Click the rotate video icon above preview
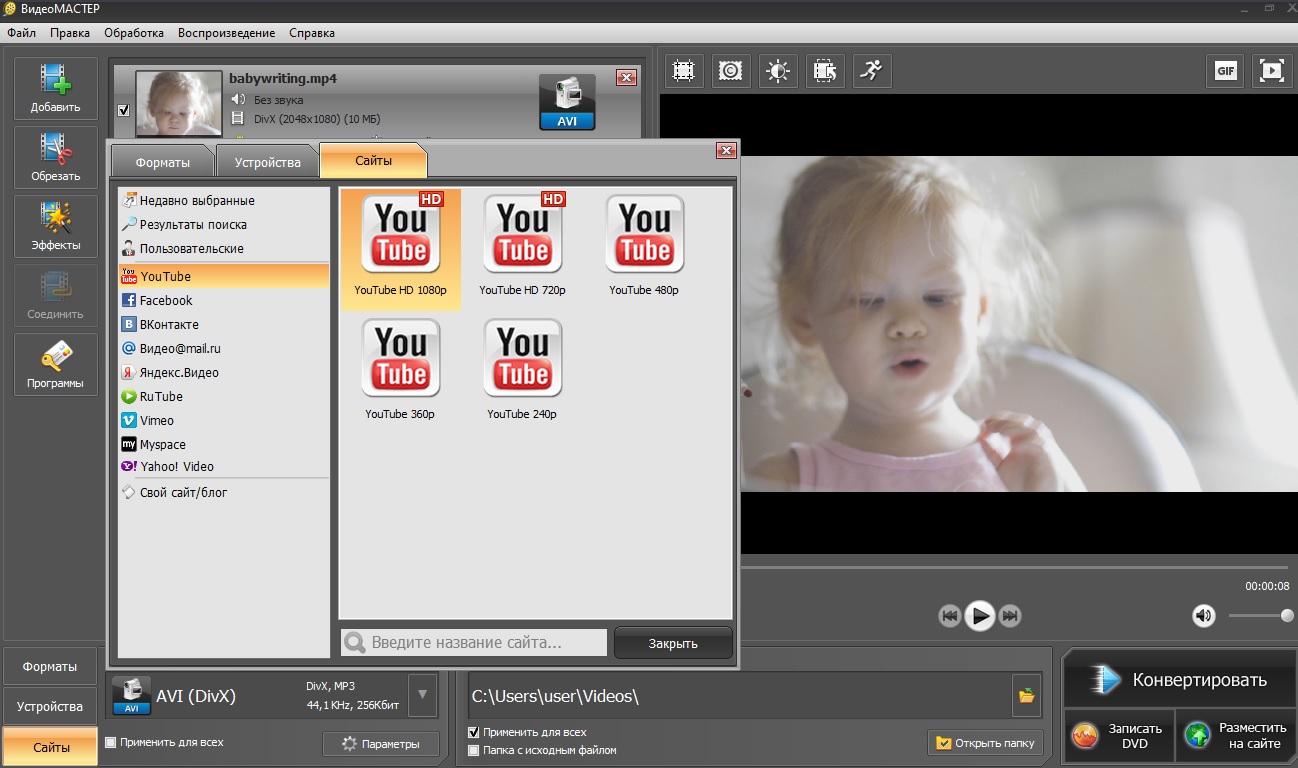Viewport: 1298px width, 768px height. point(825,71)
